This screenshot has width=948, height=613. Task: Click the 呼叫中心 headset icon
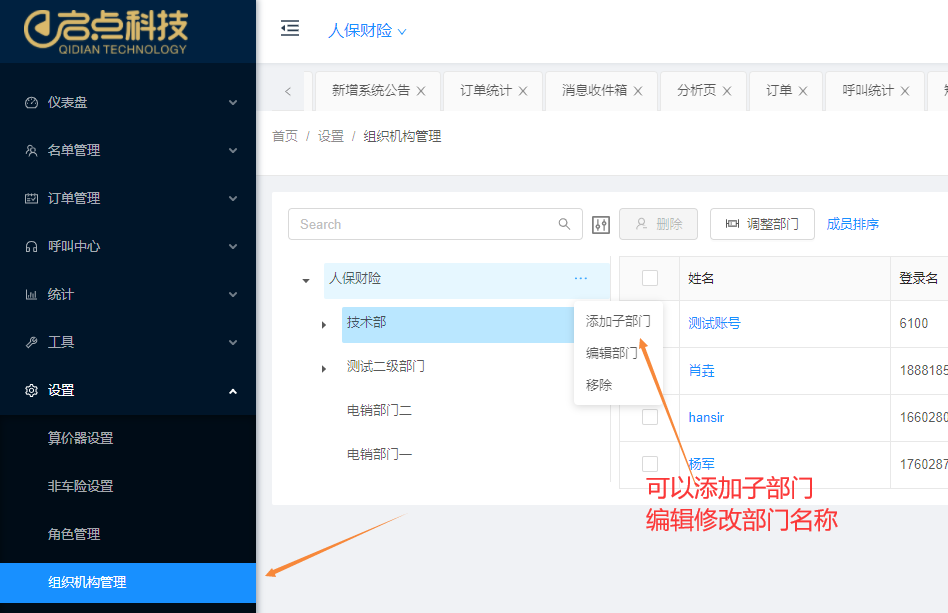[x=31, y=247]
